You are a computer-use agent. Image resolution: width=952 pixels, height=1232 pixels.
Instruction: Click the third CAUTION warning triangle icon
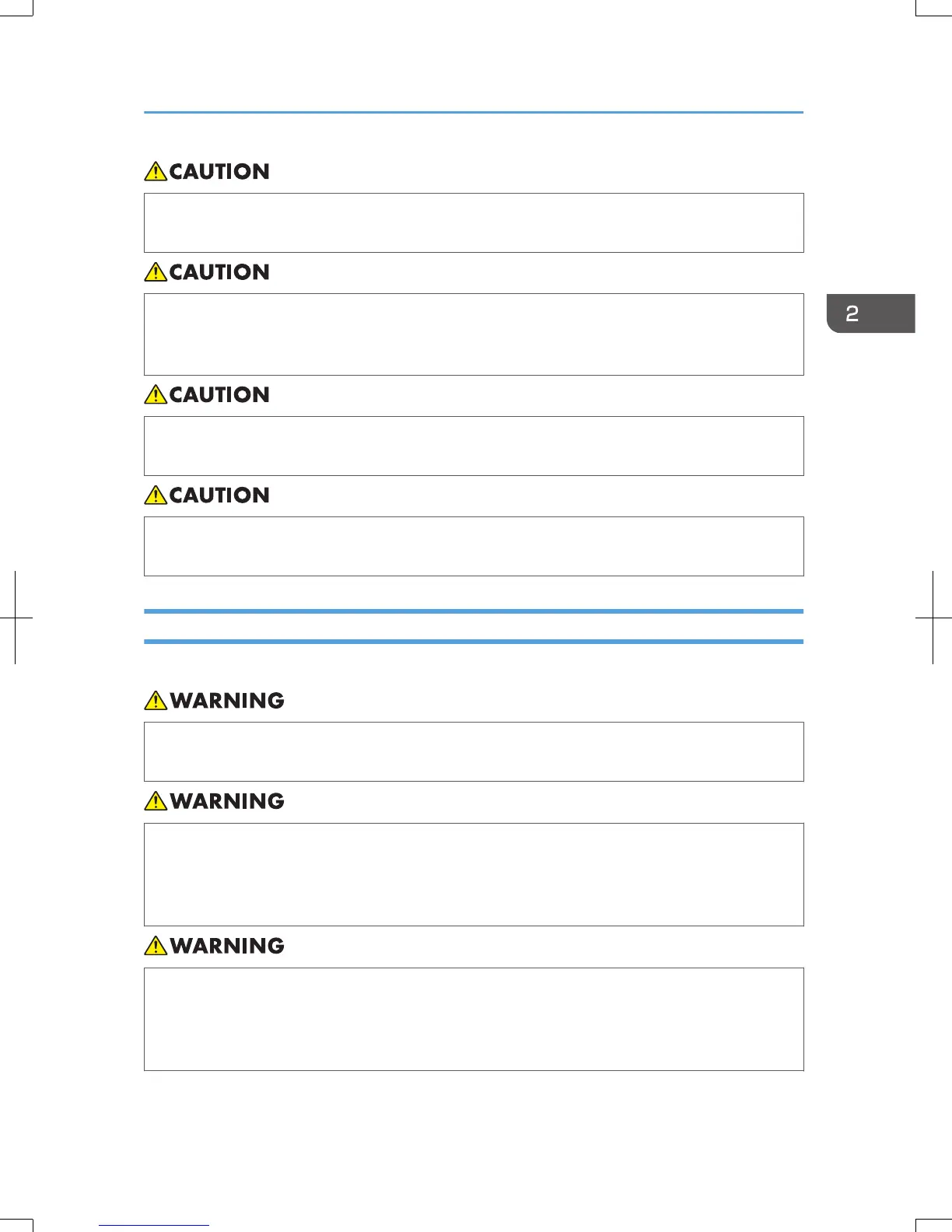[156, 394]
